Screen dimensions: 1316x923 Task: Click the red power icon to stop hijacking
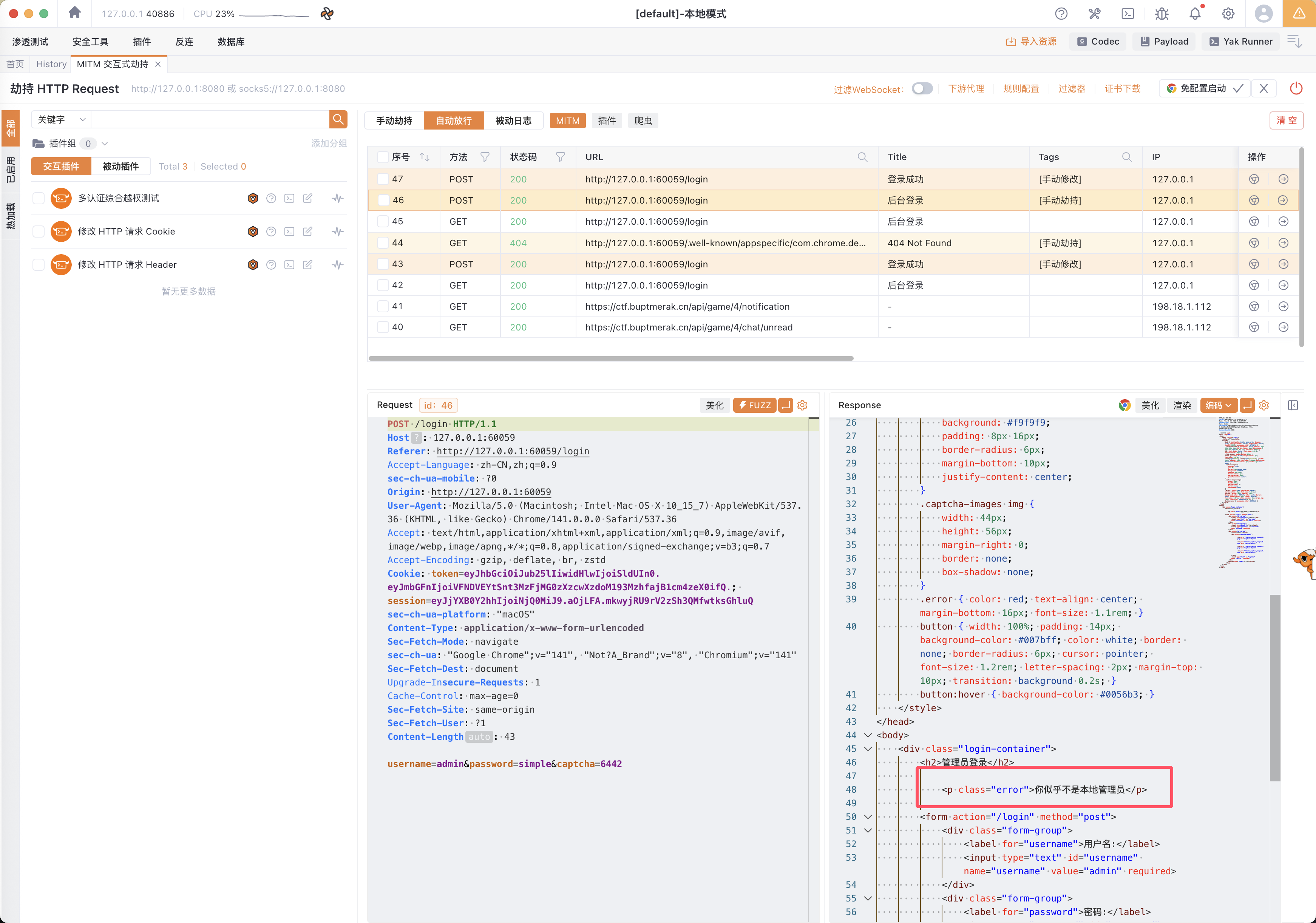(1296, 88)
